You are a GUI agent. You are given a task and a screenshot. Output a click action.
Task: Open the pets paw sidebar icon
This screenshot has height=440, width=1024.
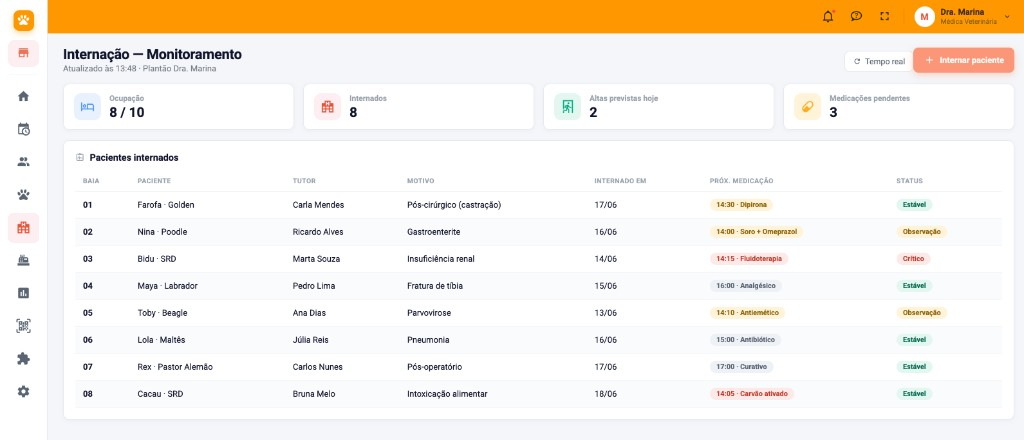point(24,195)
